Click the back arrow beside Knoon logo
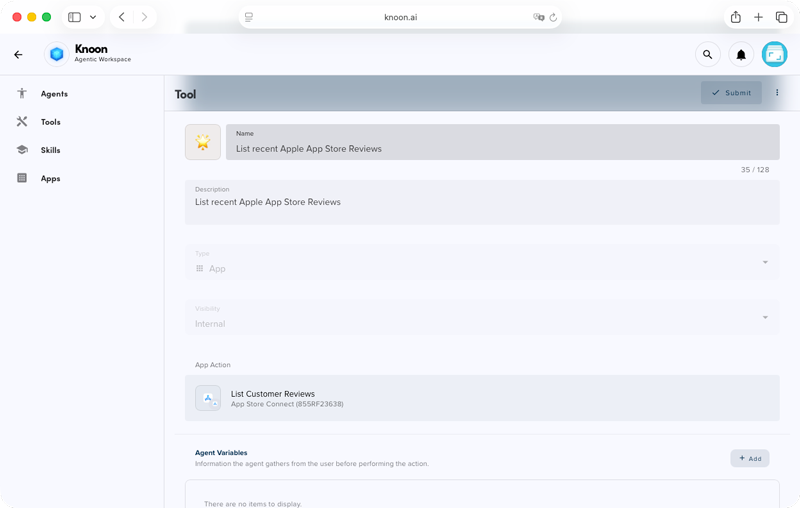800x508 pixels. click(18, 55)
